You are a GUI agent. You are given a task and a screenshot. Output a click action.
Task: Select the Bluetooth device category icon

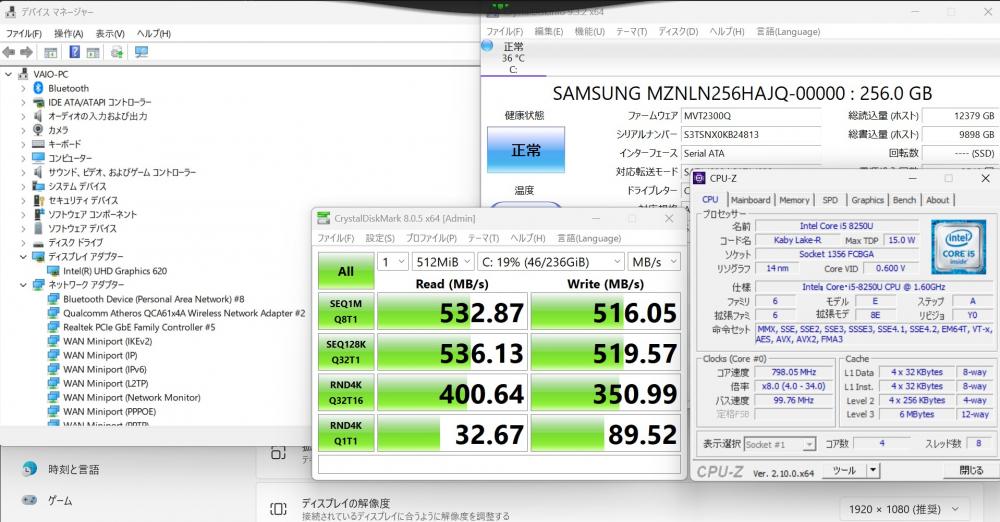click(38, 88)
